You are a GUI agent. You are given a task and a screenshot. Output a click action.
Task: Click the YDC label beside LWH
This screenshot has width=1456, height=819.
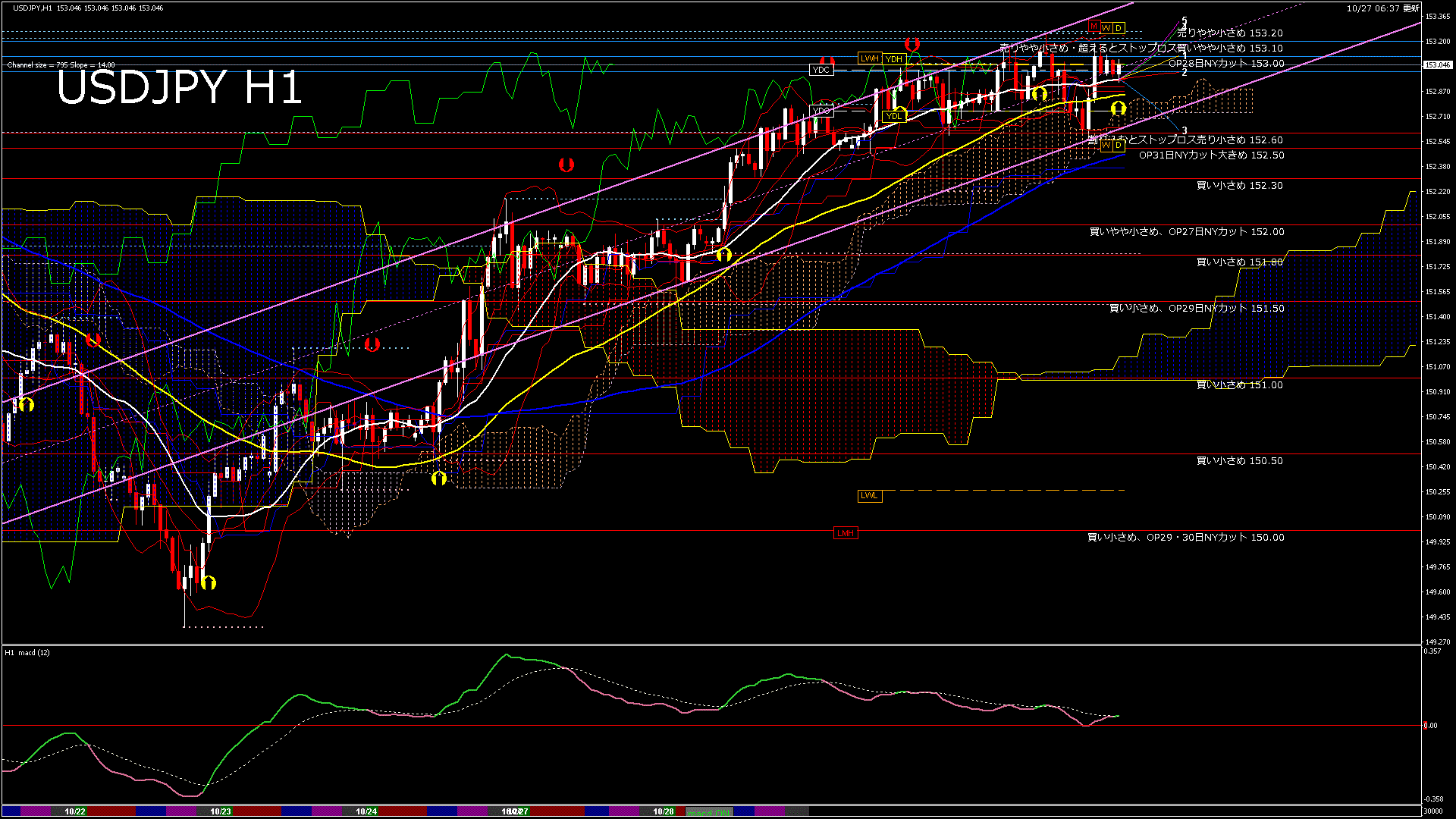pyautogui.click(x=821, y=70)
